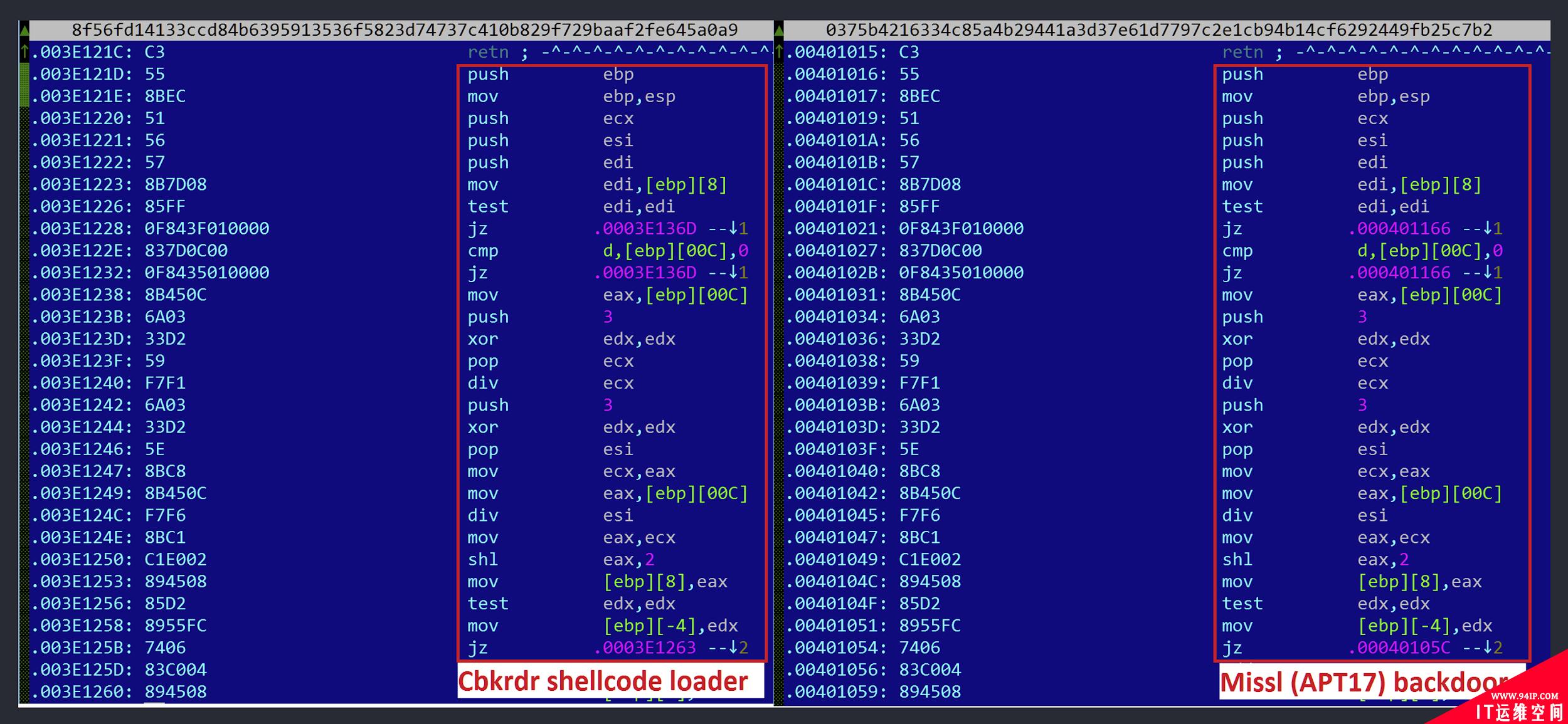Select address .003E122E in left pane
This screenshot has height=724, width=1568.
82,250
